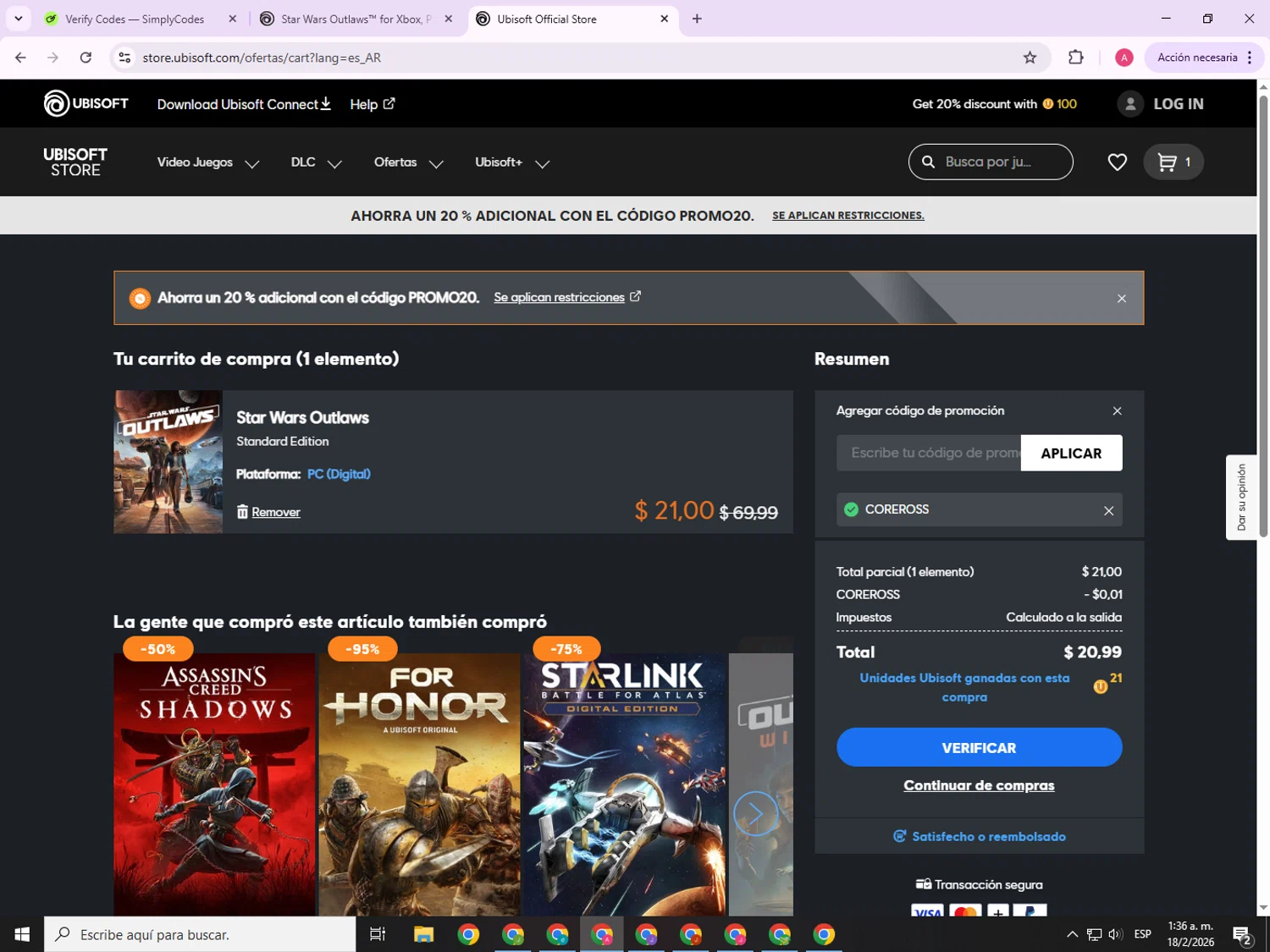The width and height of the screenshot is (1270, 952).
Task: Click the VERIFICAR checkout button
Action: [979, 747]
